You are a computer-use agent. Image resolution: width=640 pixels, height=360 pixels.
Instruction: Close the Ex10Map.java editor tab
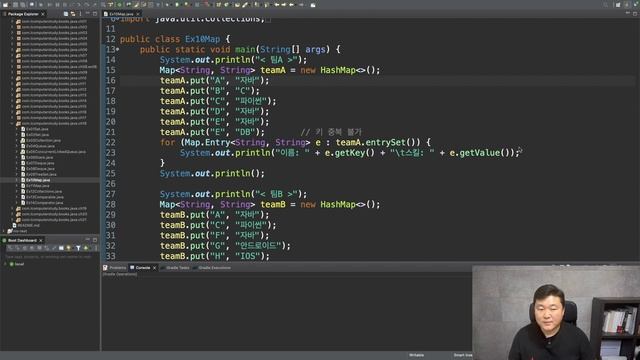pyautogui.click(x=138, y=14)
